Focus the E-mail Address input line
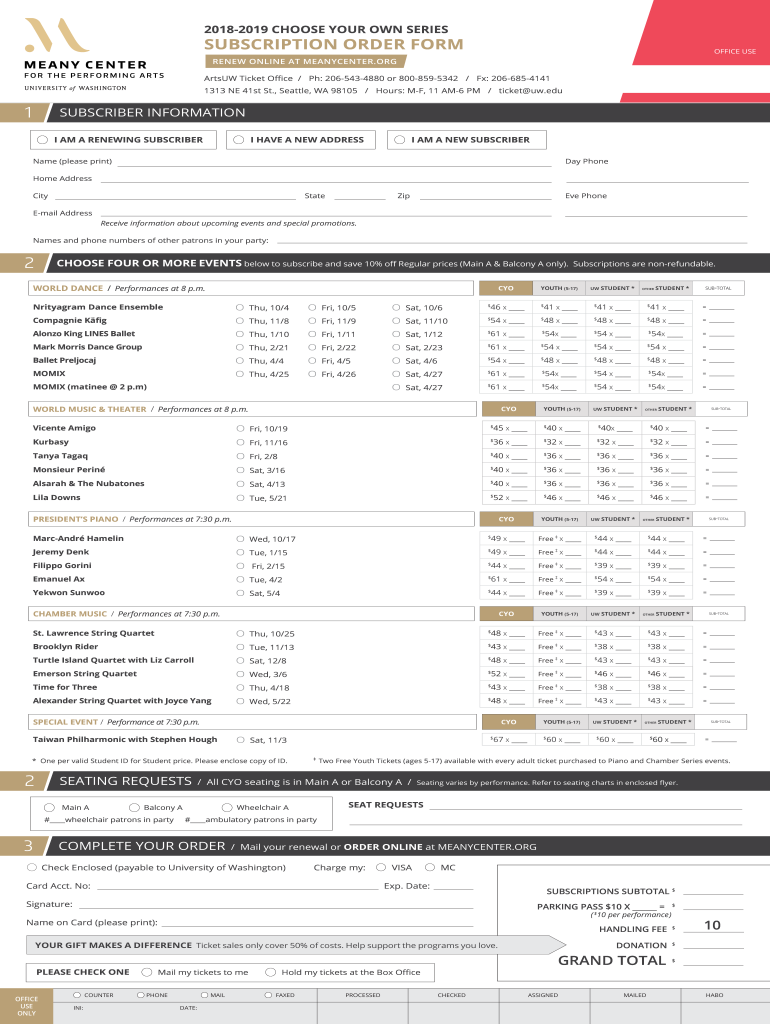The height and width of the screenshot is (1024, 770). coord(324,213)
